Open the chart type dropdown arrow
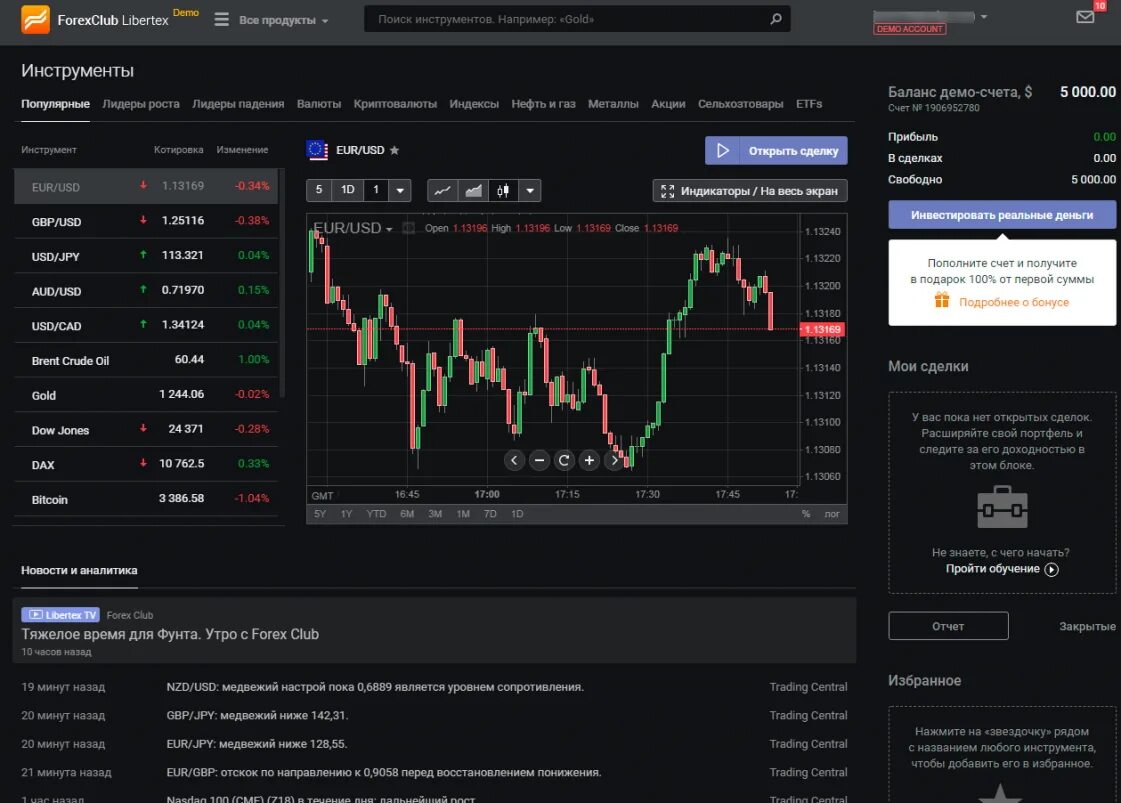Screen dimensions: 1121x803 pyautogui.click(x=530, y=190)
